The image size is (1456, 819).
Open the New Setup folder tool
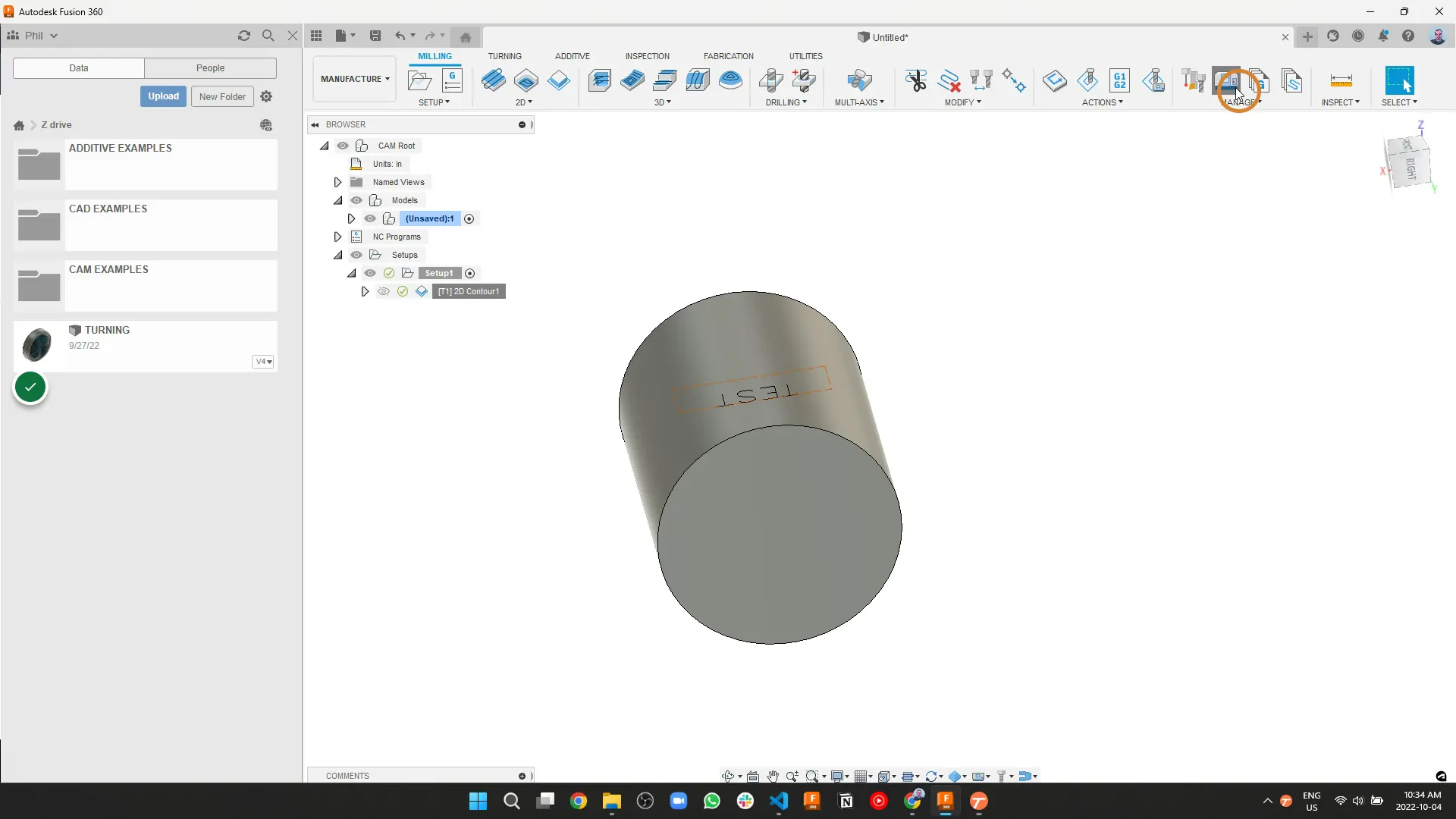(x=419, y=80)
